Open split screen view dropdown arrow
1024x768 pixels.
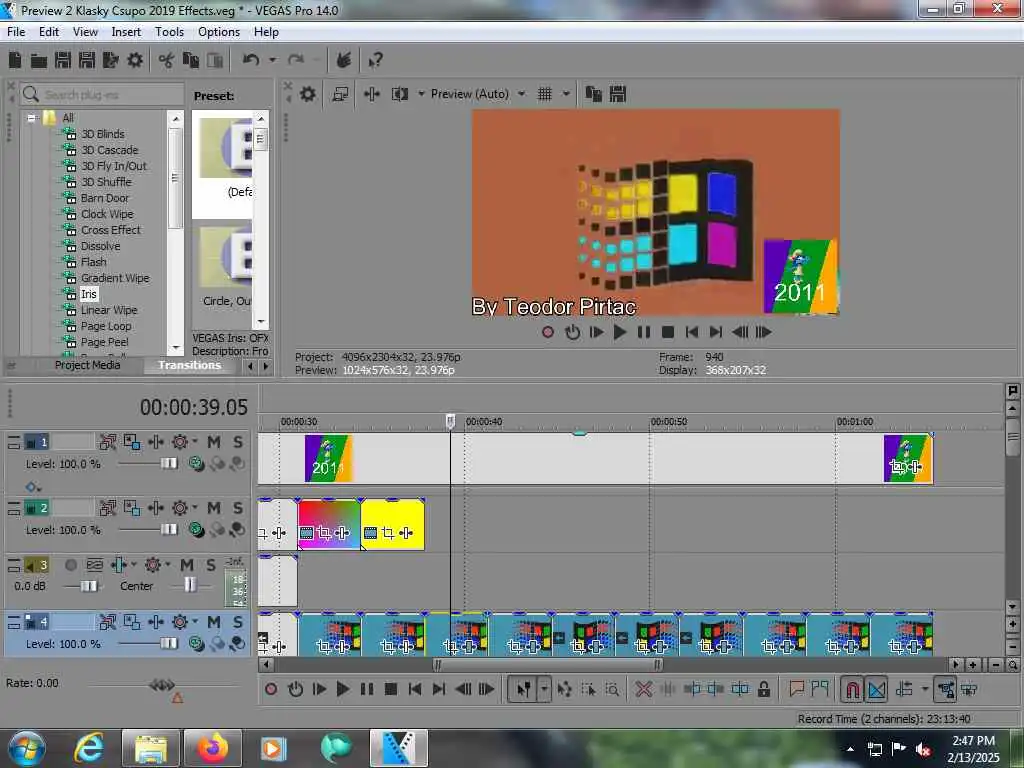[421, 94]
